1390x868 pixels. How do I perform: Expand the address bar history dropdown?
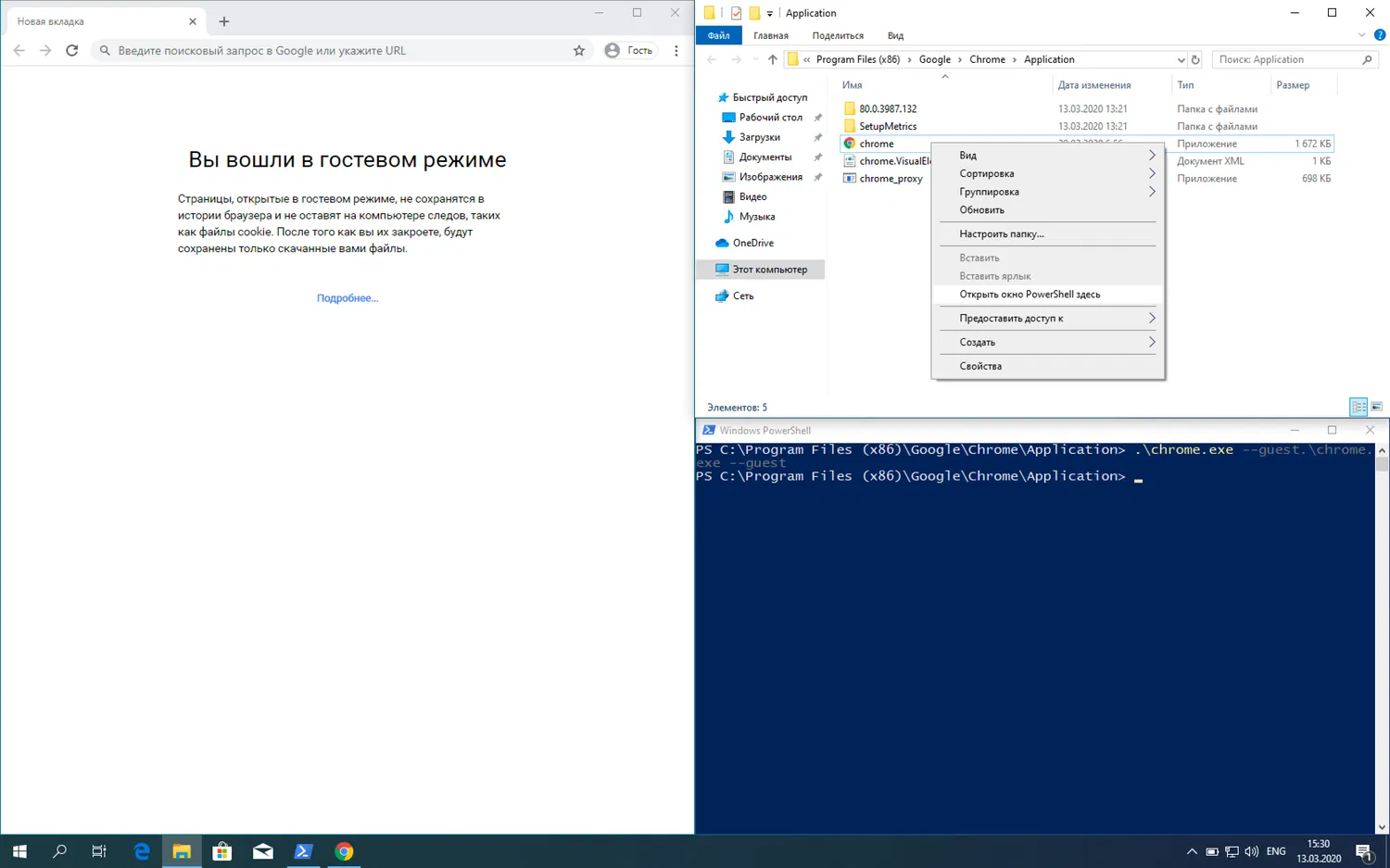[1181, 59]
